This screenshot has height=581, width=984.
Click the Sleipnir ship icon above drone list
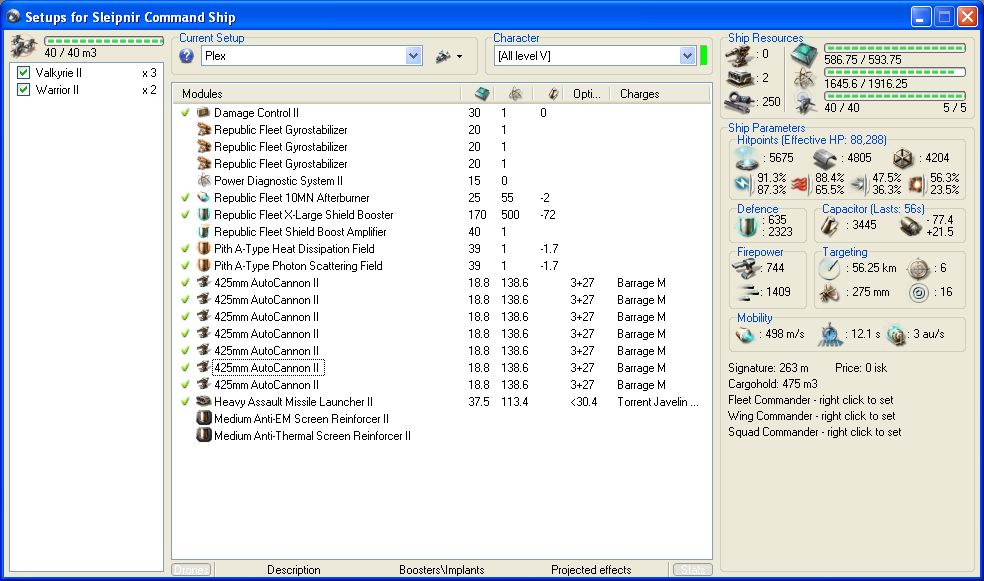coord(24,46)
